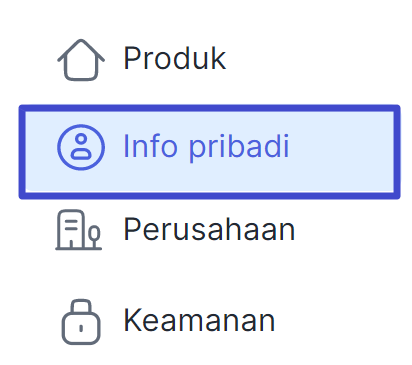Click the Perusahaan text label
Screen dimensions: 412x365
click(x=209, y=229)
